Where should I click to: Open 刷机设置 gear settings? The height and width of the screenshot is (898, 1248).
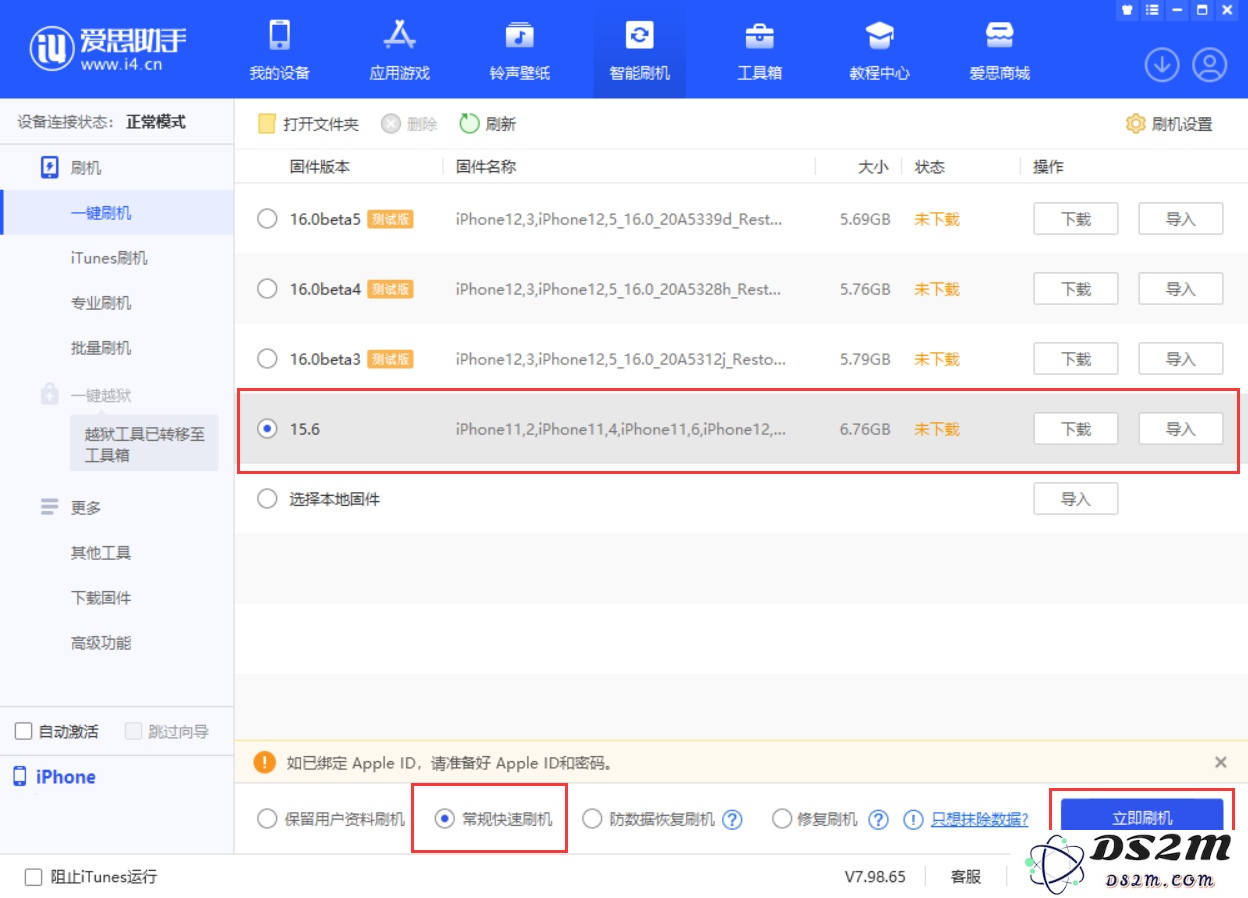[x=1169, y=124]
